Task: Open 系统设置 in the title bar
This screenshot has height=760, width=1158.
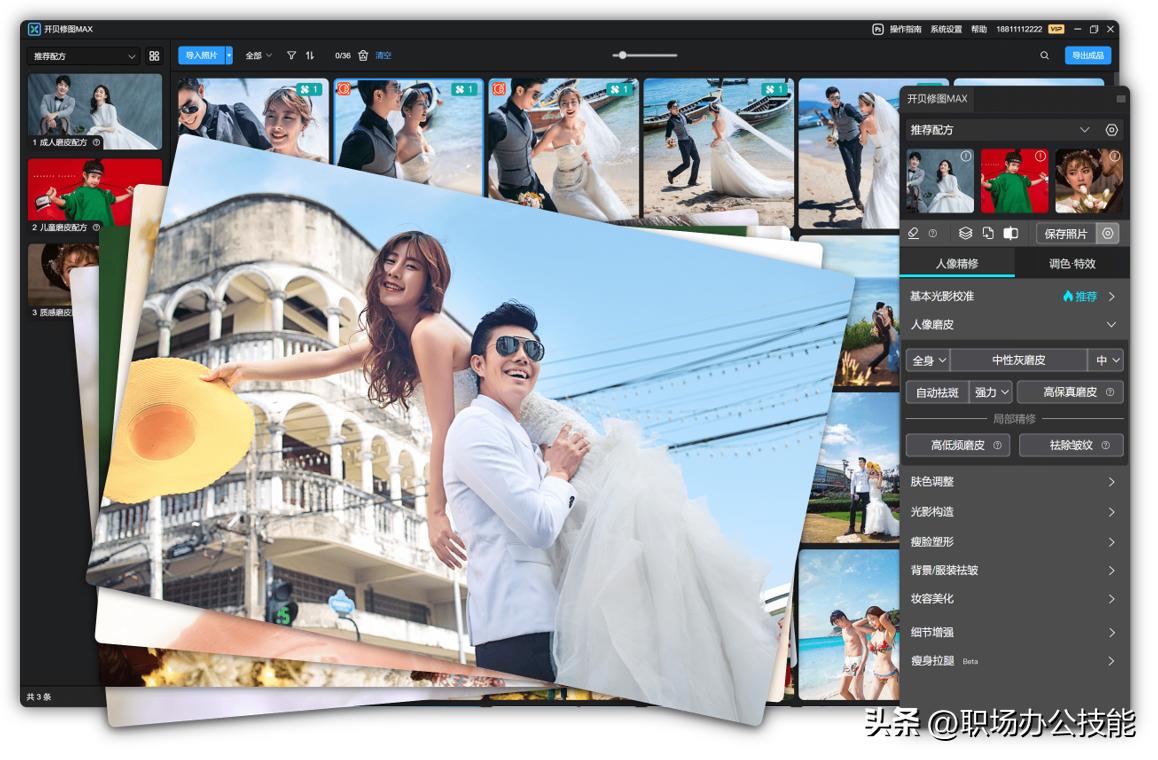Action: click(945, 29)
